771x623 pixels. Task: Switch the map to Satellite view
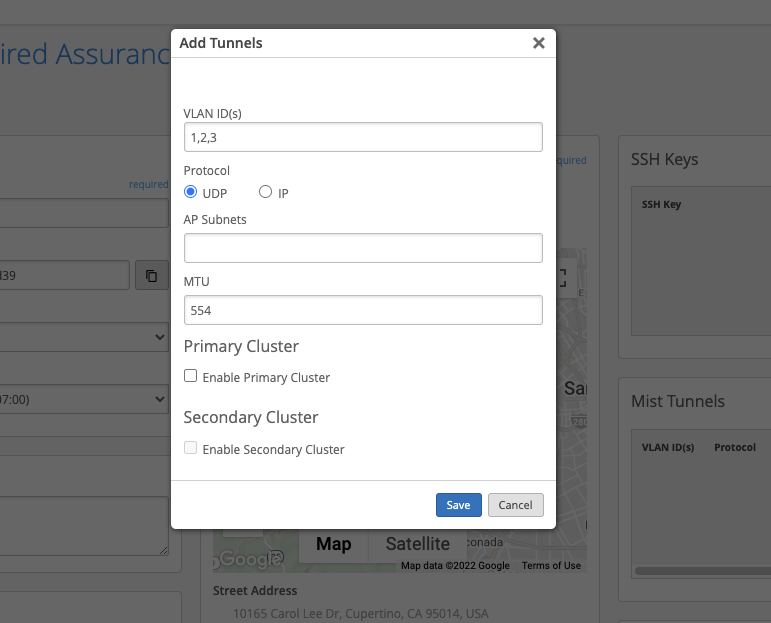(x=417, y=544)
